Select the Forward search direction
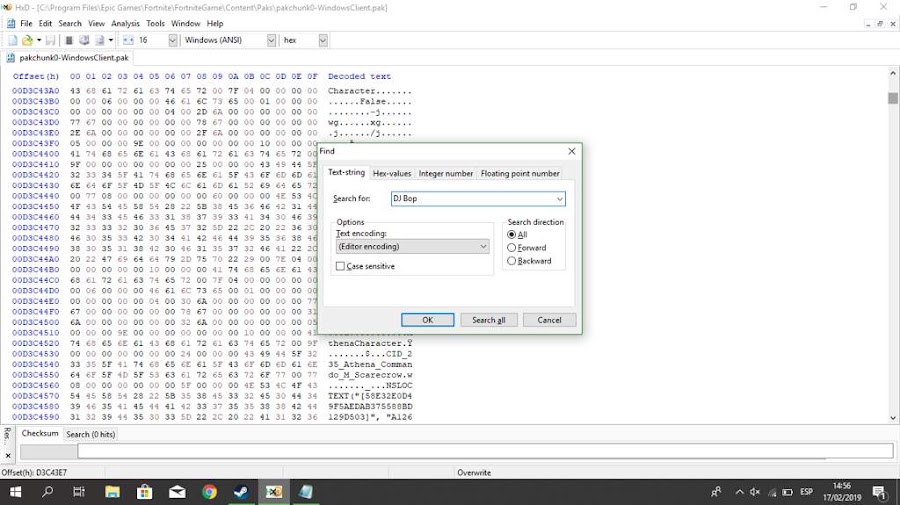 tap(511, 248)
